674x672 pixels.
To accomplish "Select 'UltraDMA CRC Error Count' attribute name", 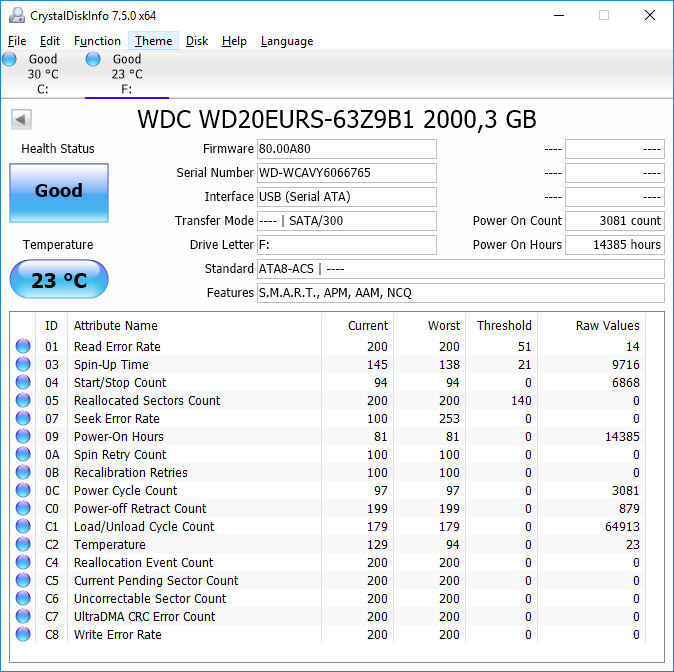I will (x=144, y=617).
